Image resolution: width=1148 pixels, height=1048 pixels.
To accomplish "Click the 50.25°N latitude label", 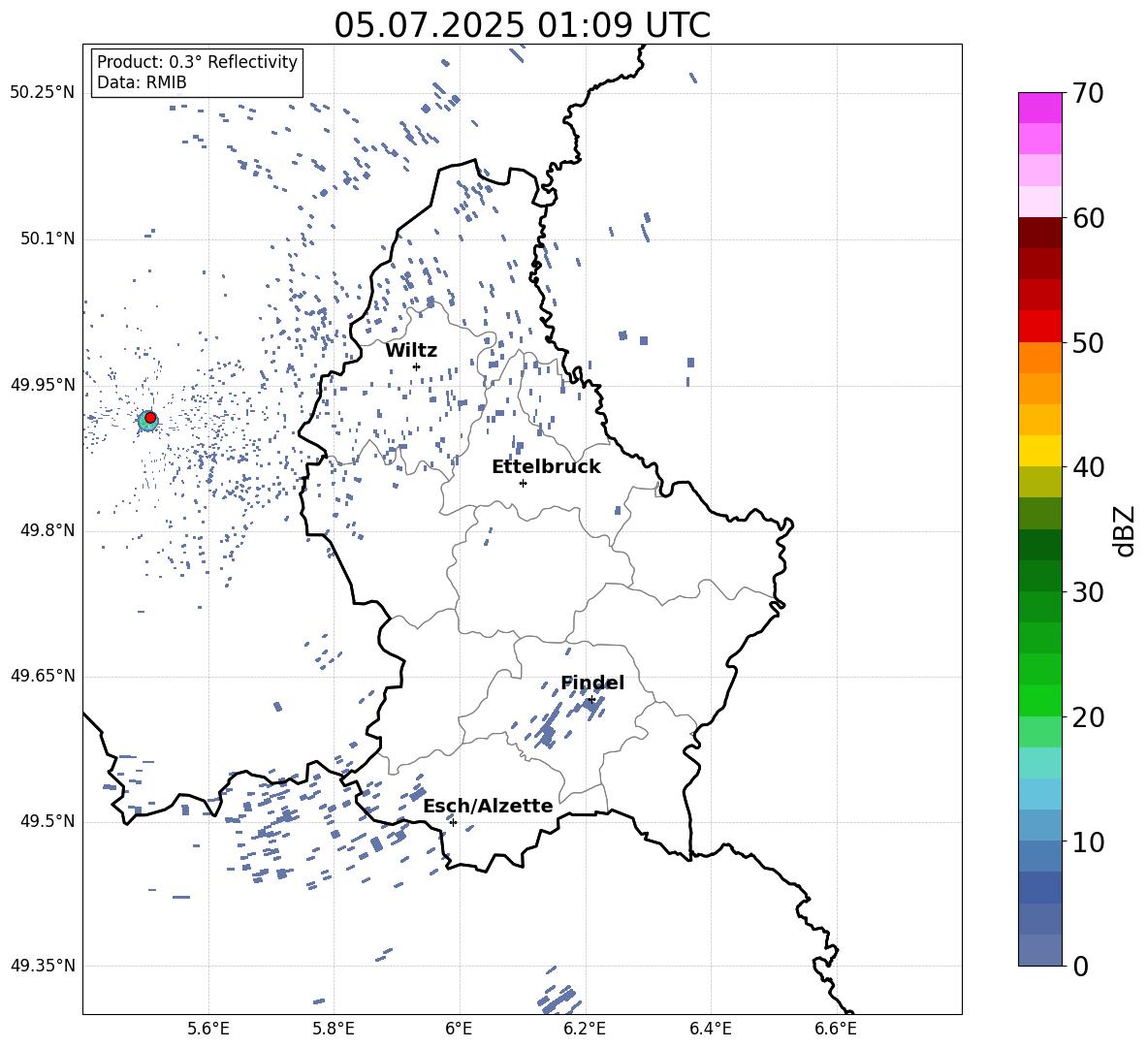I will tap(42, 93).
